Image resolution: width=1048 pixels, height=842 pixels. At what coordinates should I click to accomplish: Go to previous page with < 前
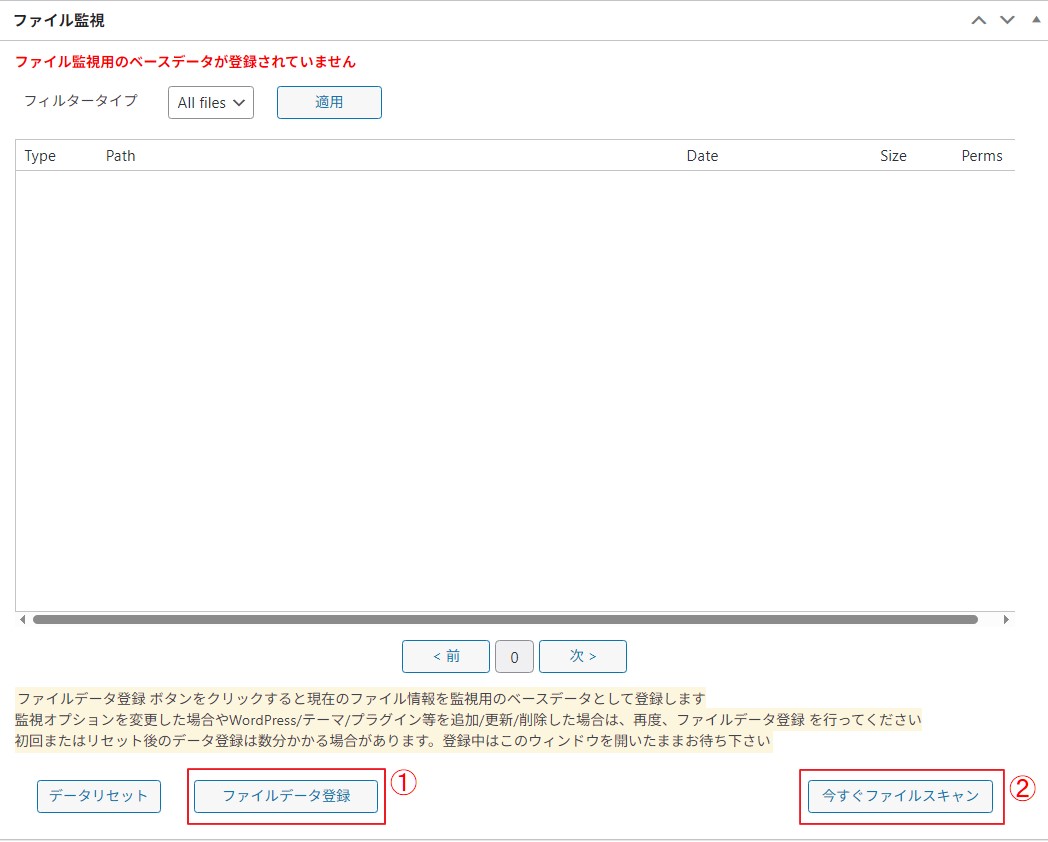tap(446, 657)
